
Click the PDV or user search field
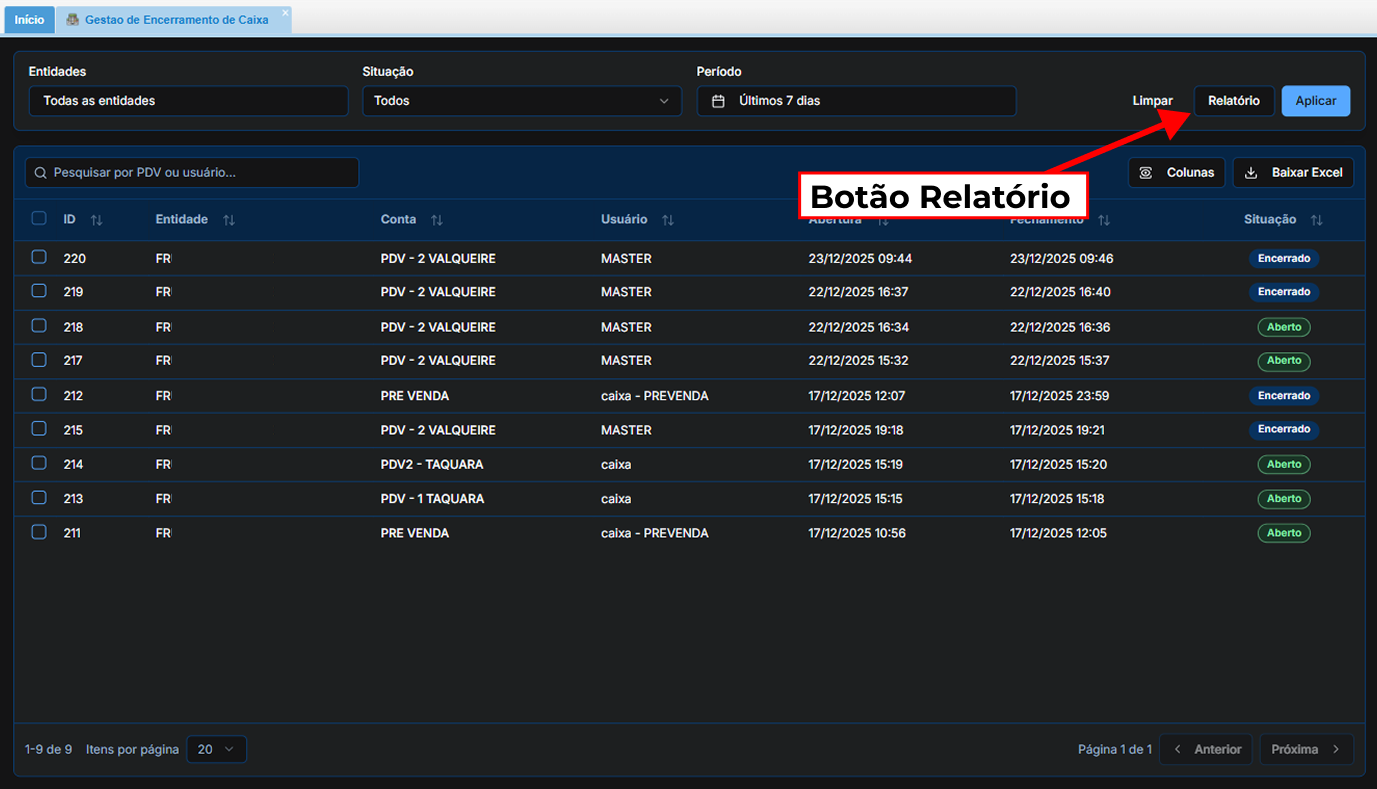point(192,173)
